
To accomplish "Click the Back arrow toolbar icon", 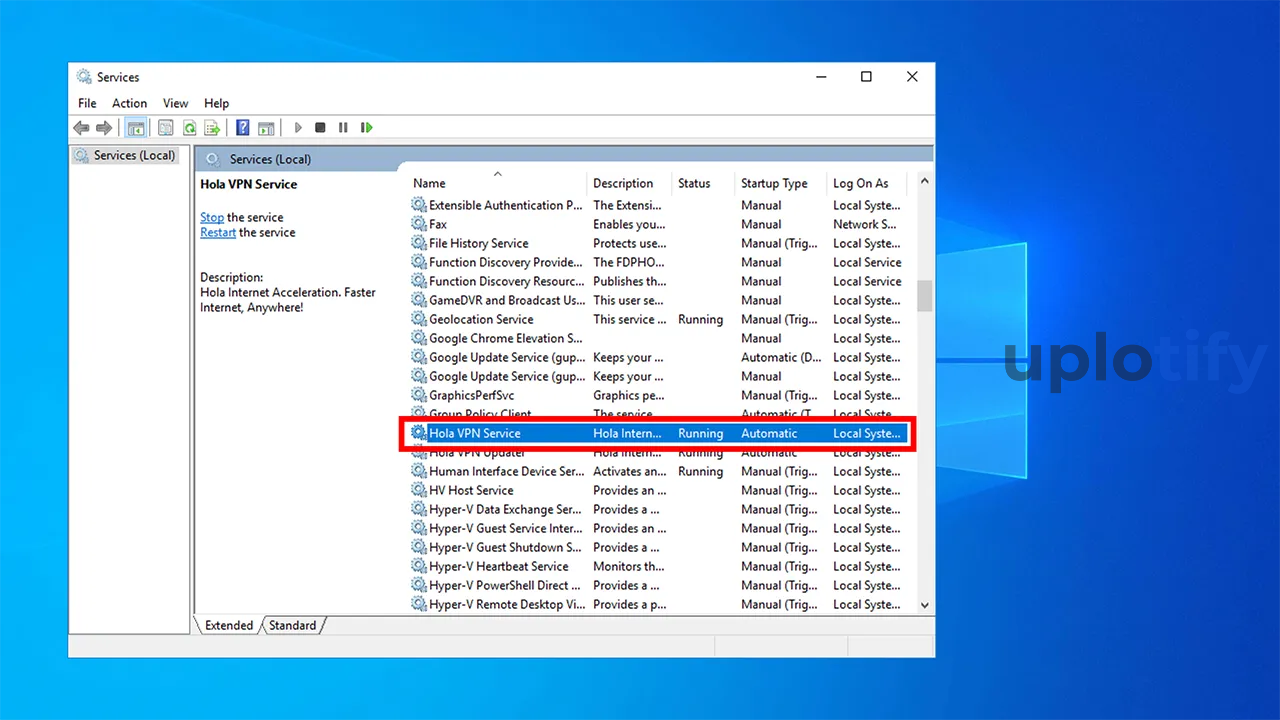I will coord(81,128).
